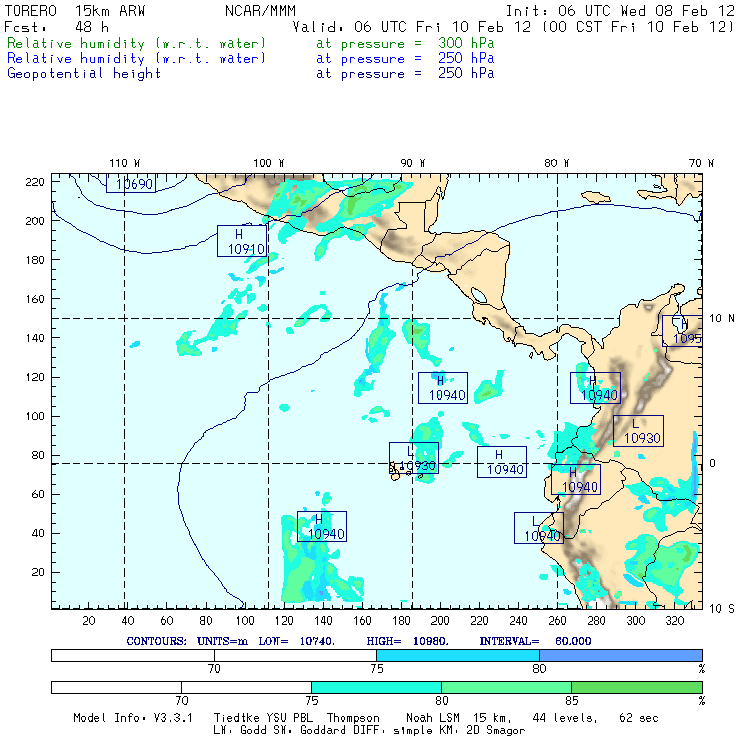Click the H 10910 high-pressure label box

243,241
